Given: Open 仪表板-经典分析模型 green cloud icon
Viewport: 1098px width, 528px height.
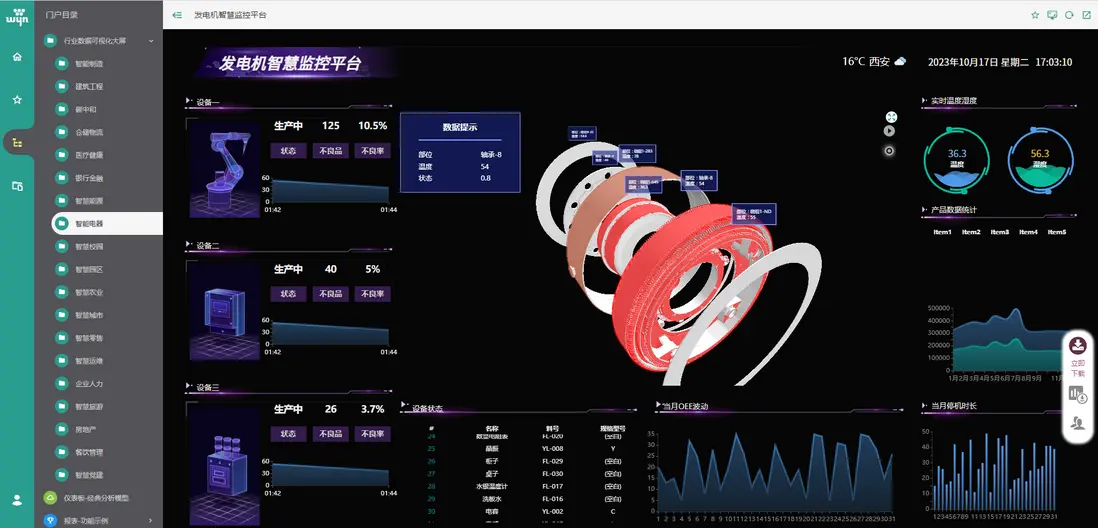Looking at the screenshot, I should pos(50,498).
